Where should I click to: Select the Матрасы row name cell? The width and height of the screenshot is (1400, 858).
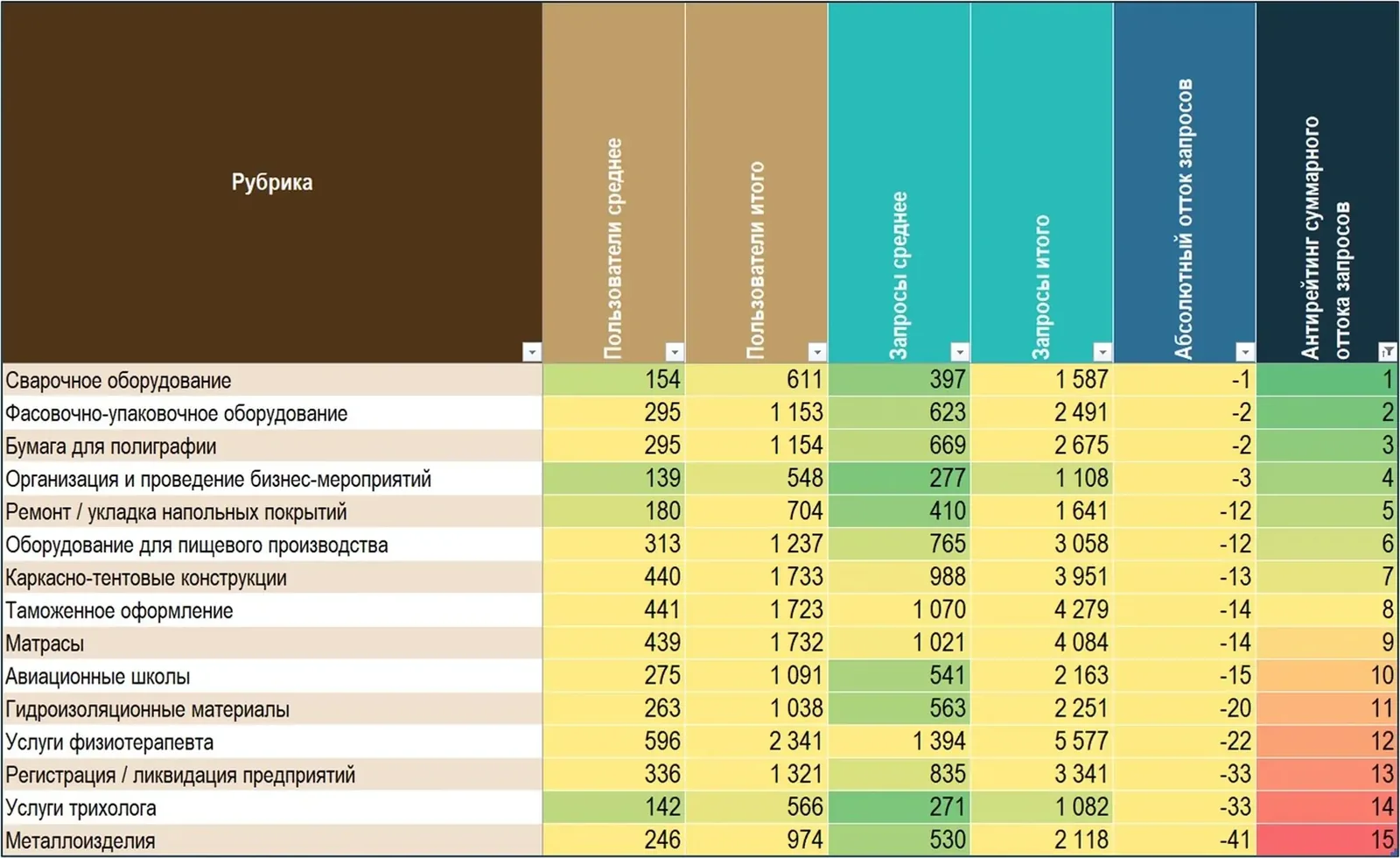(272, 643)
